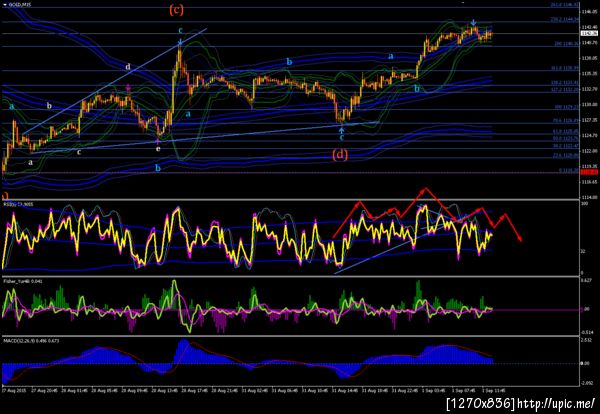Click the triangle icon beside GOLD,M15 title
Viewport: 600px width, 414px height.
tap(5, 5)
